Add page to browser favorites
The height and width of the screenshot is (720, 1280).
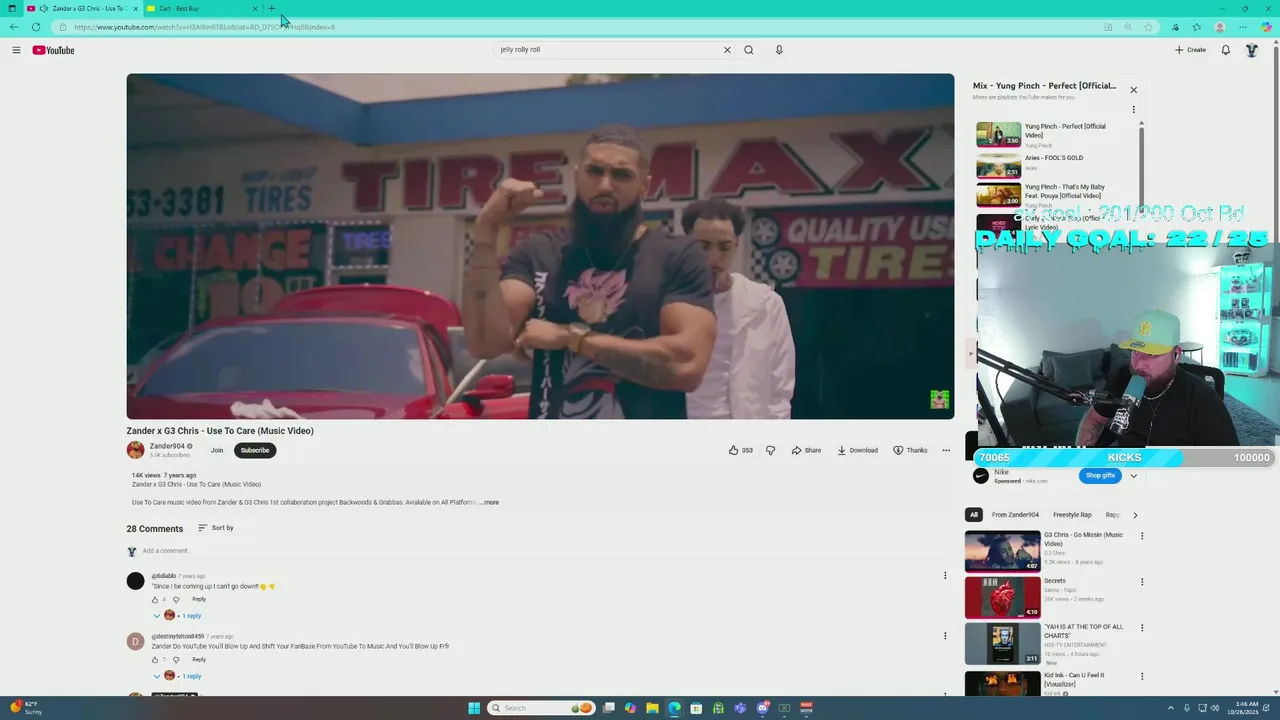pyautogui.click(x=1148, y=27)
